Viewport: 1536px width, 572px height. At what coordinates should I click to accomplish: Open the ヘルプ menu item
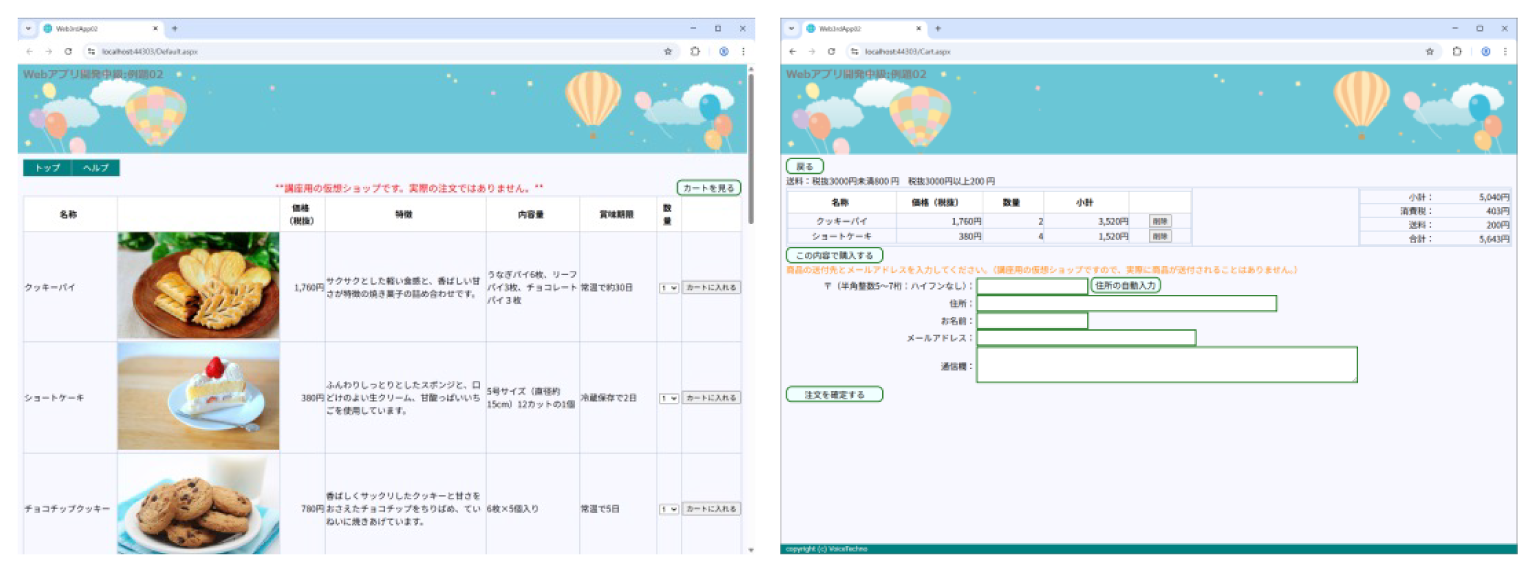pos(96,168)
